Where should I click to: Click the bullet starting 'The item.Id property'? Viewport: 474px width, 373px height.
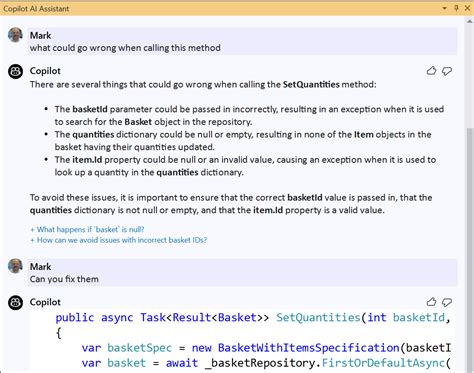coord(245,166)
